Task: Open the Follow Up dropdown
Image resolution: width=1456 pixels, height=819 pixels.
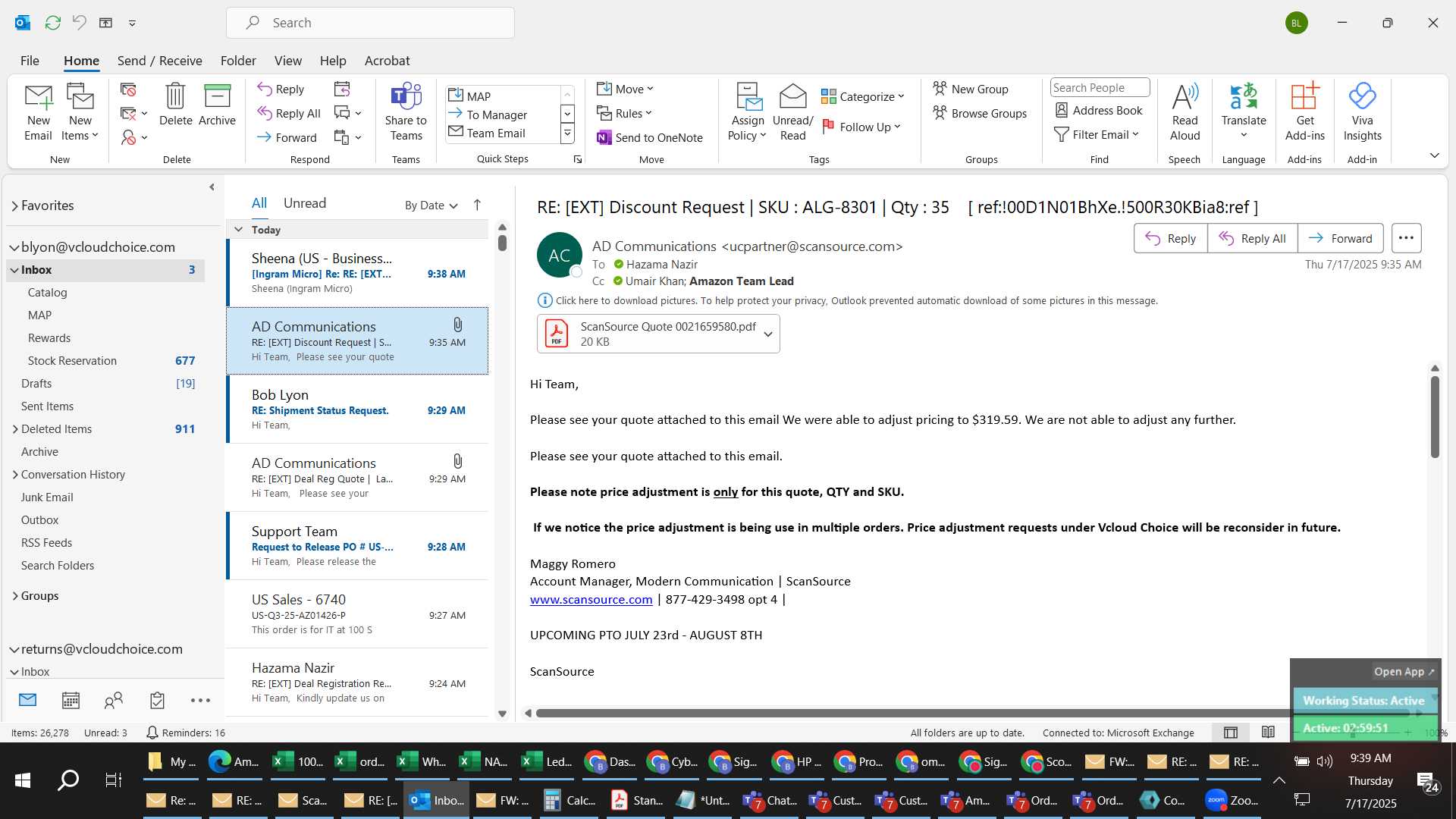Action: [861, 127]
